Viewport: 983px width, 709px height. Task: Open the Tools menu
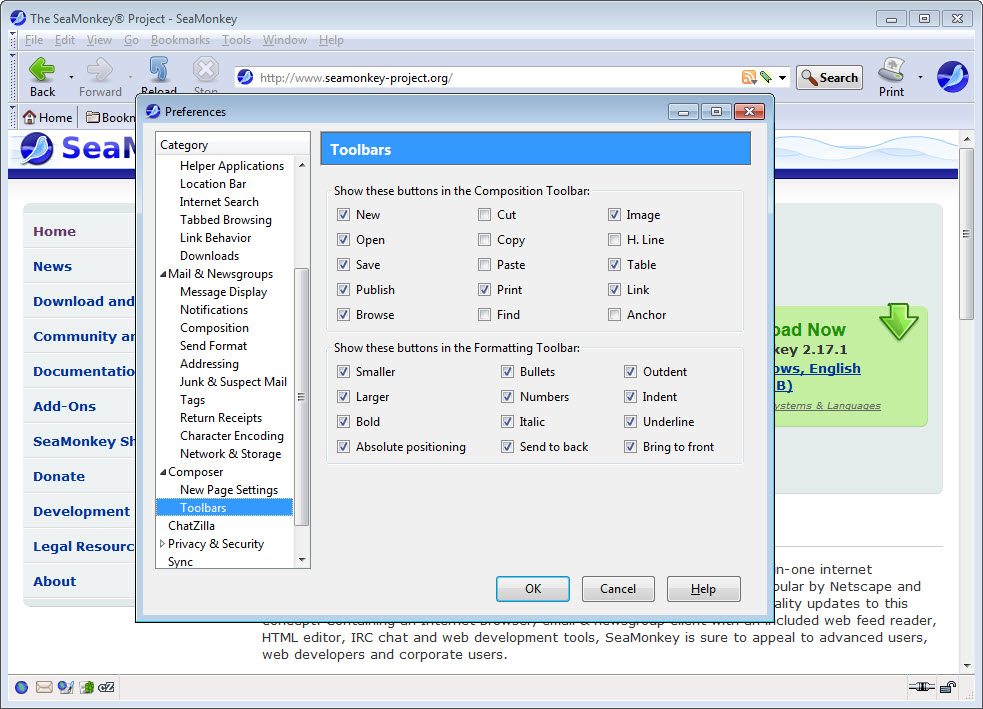tap(236, 40)
